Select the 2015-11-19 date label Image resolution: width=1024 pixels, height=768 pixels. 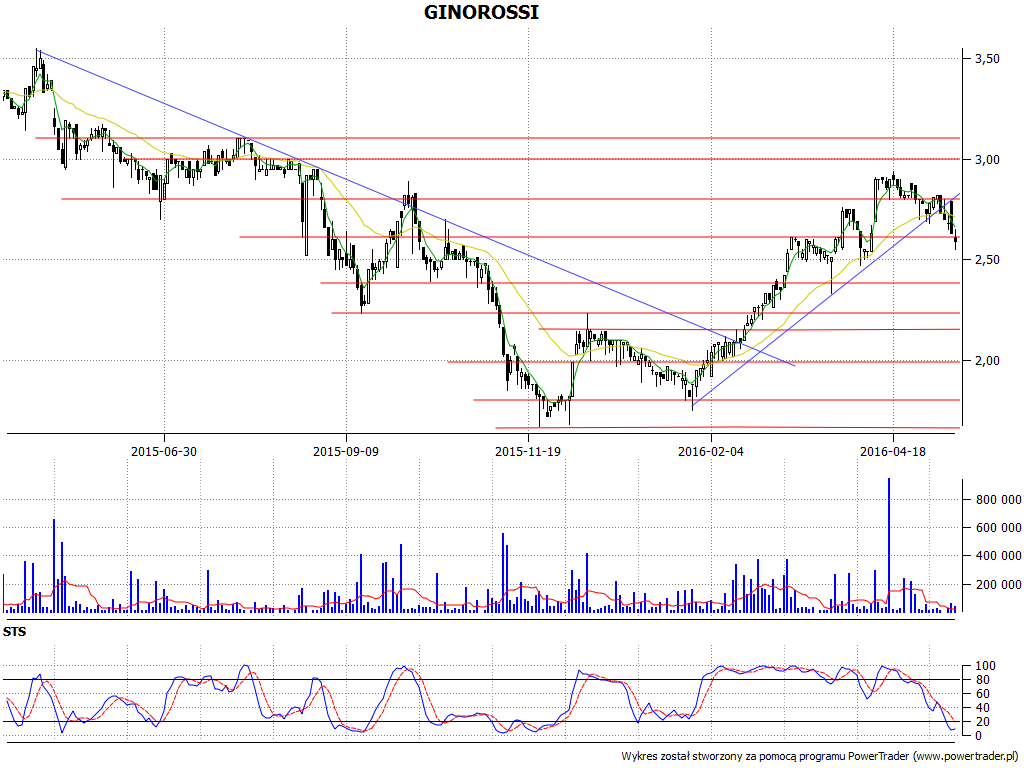[528, 451]
